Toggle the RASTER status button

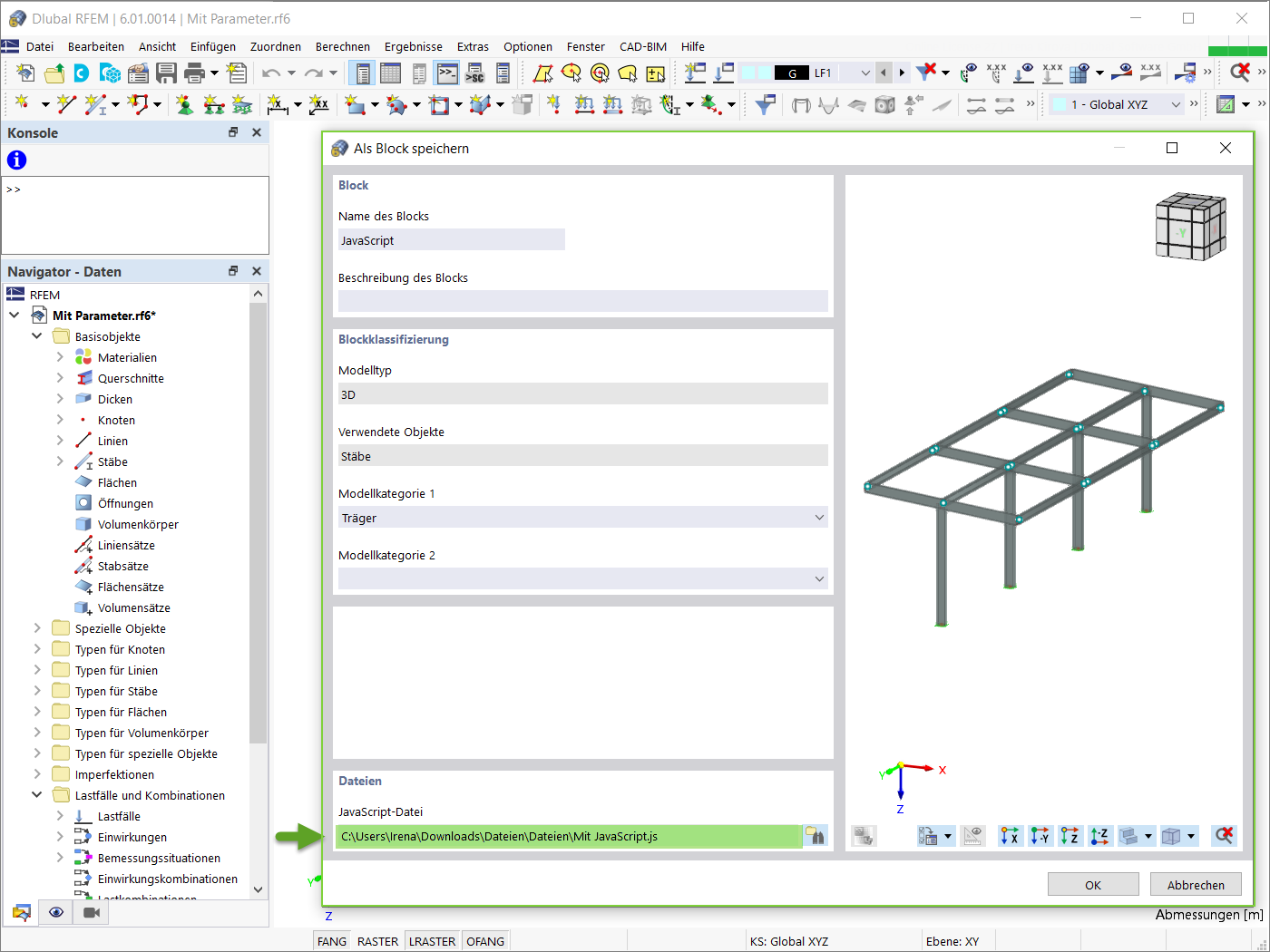click(x=377, y=941)
